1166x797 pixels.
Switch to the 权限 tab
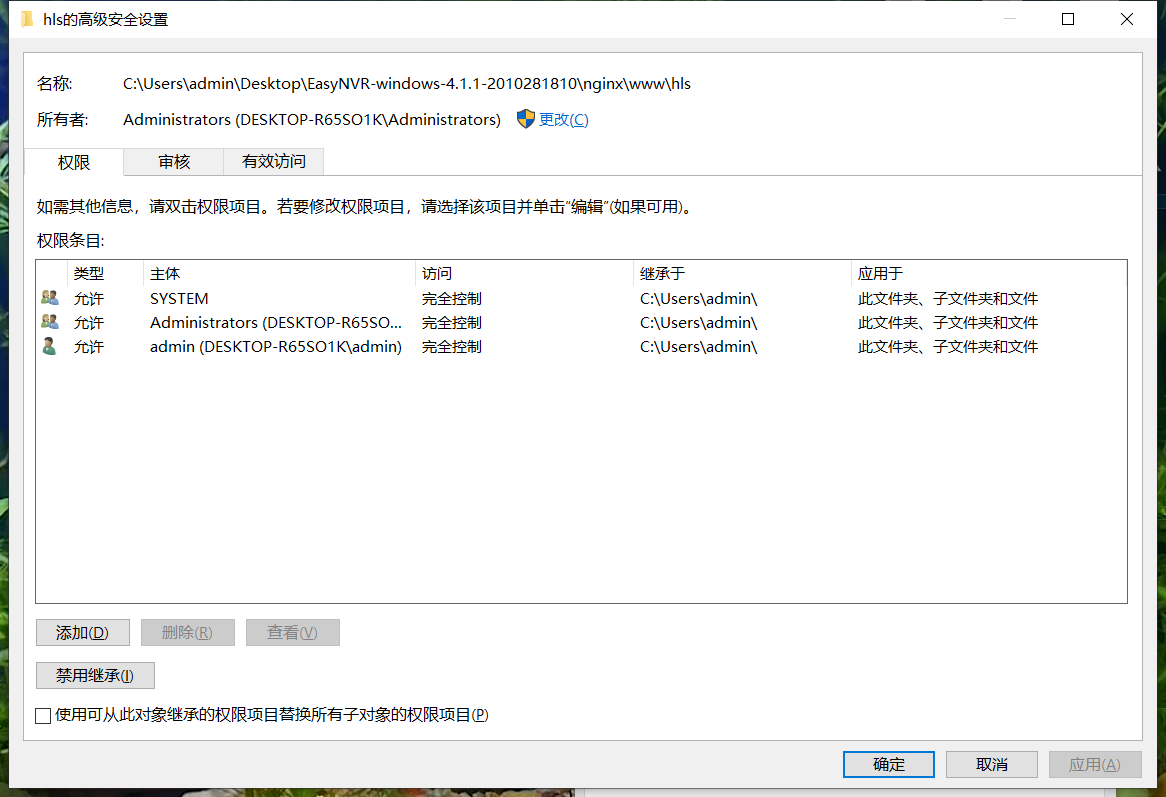[x=74, y=162]
